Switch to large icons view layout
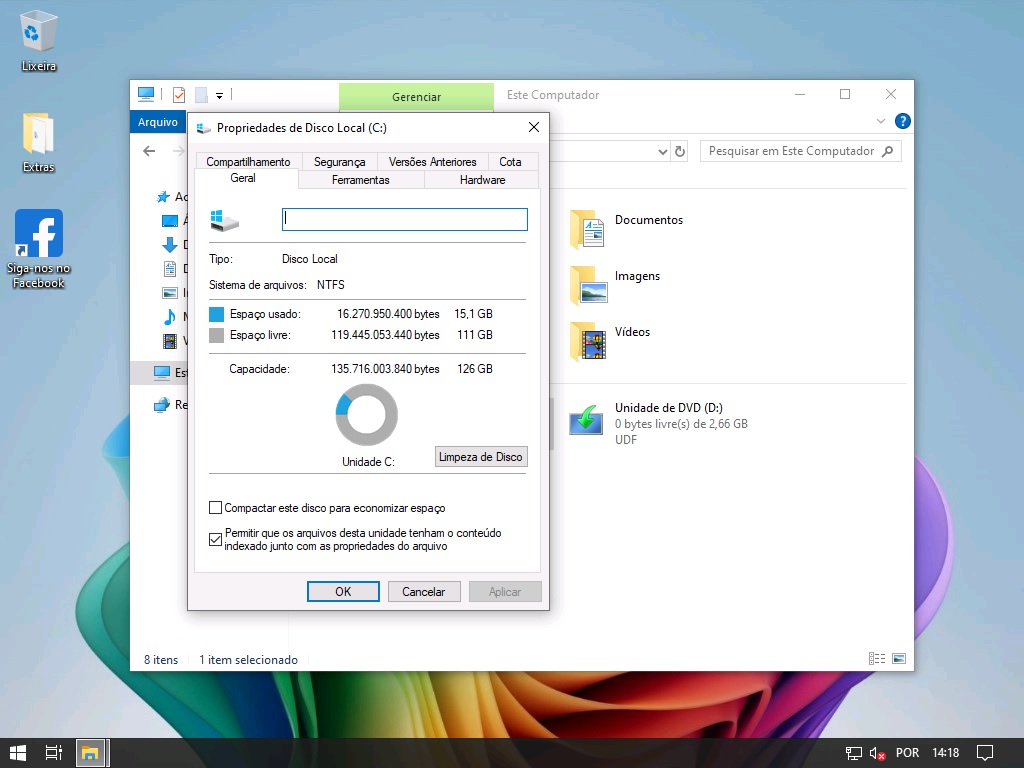Screen dimensions: 1024x768 [x=899, y=658]
